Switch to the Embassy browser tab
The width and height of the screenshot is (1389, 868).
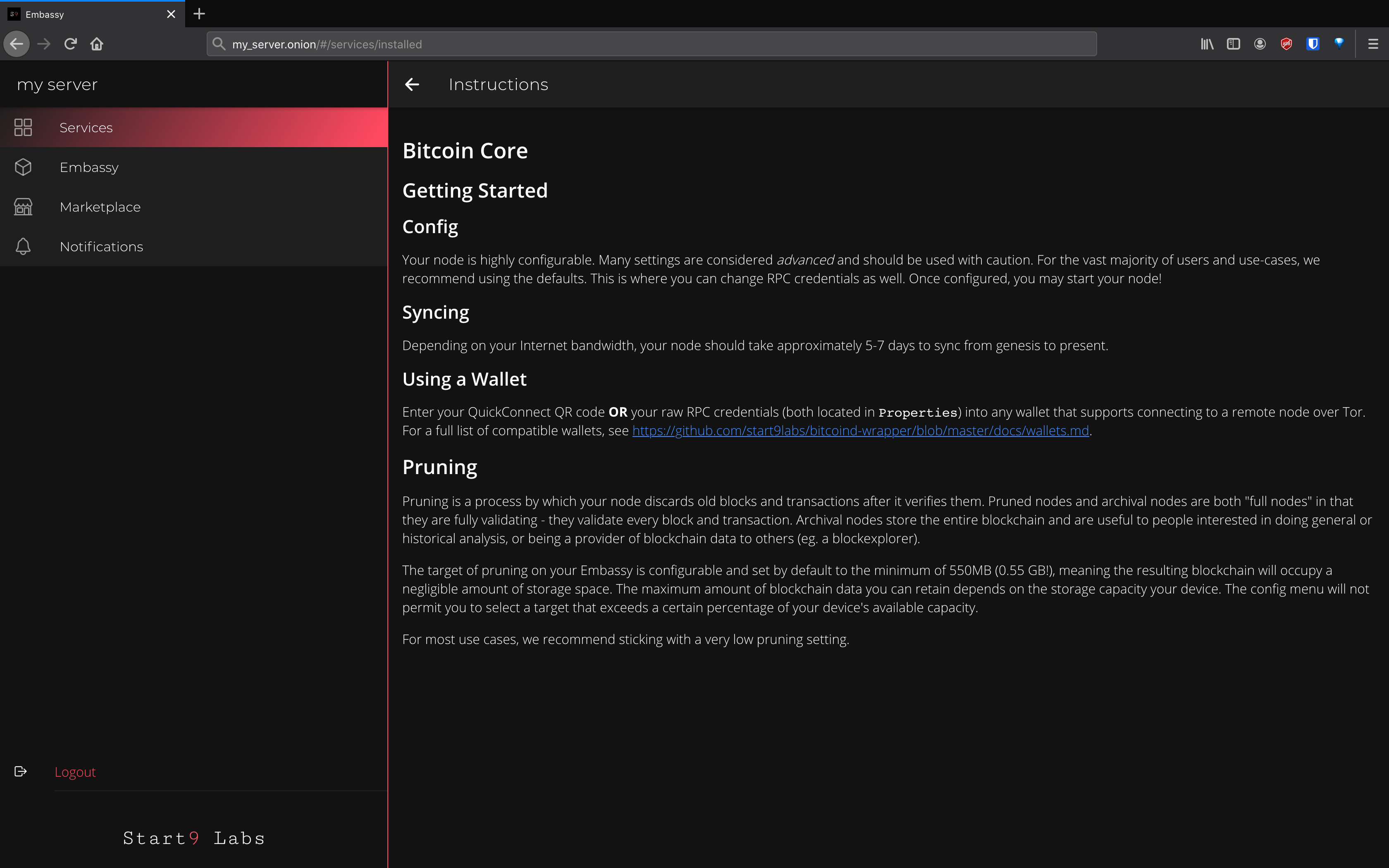[x=86, y=14]
